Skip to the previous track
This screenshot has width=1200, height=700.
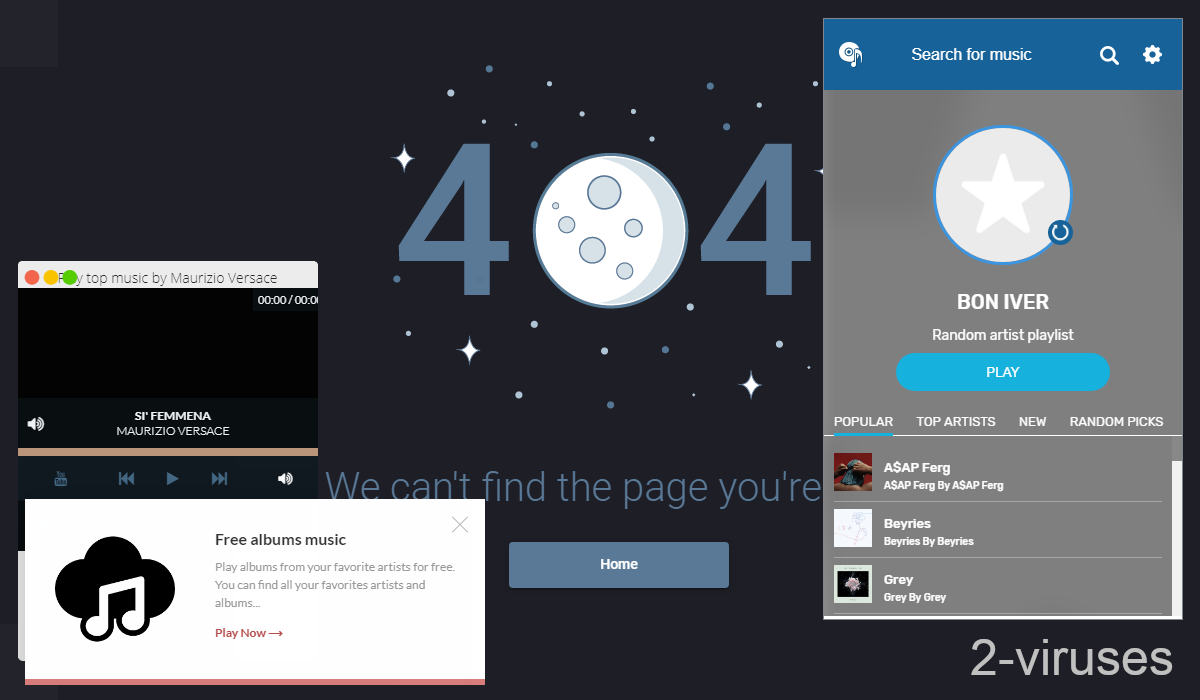point(126,479)
